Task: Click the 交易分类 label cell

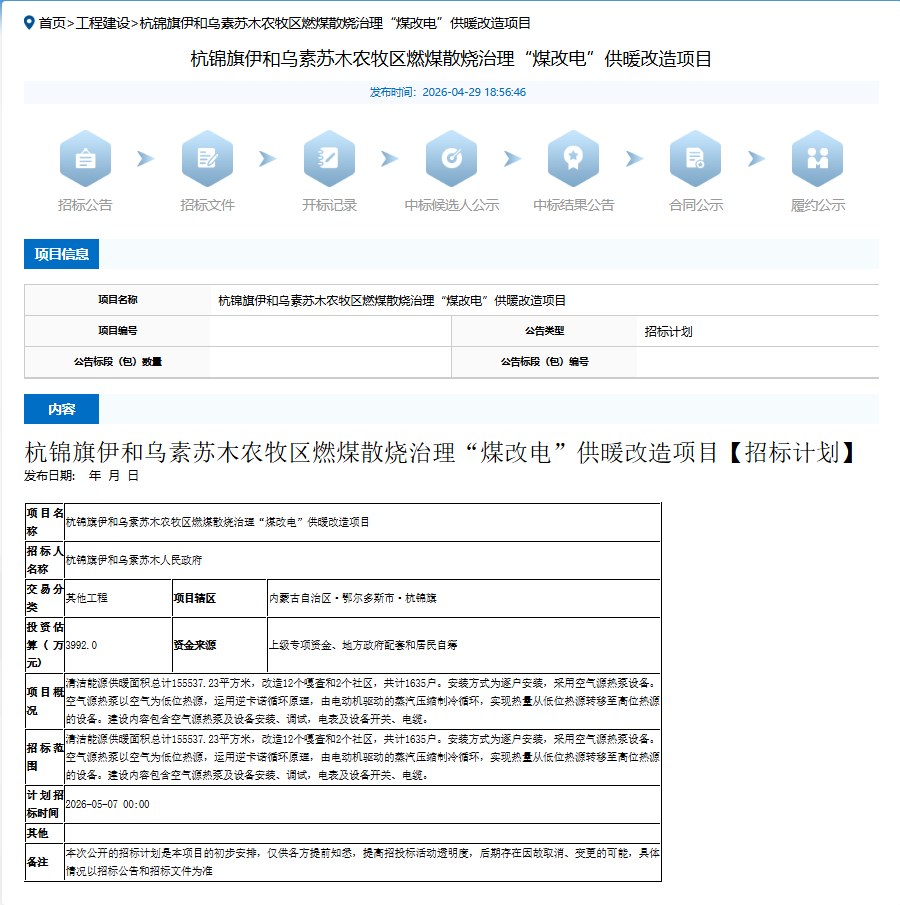Action: [x=44, y=598]
